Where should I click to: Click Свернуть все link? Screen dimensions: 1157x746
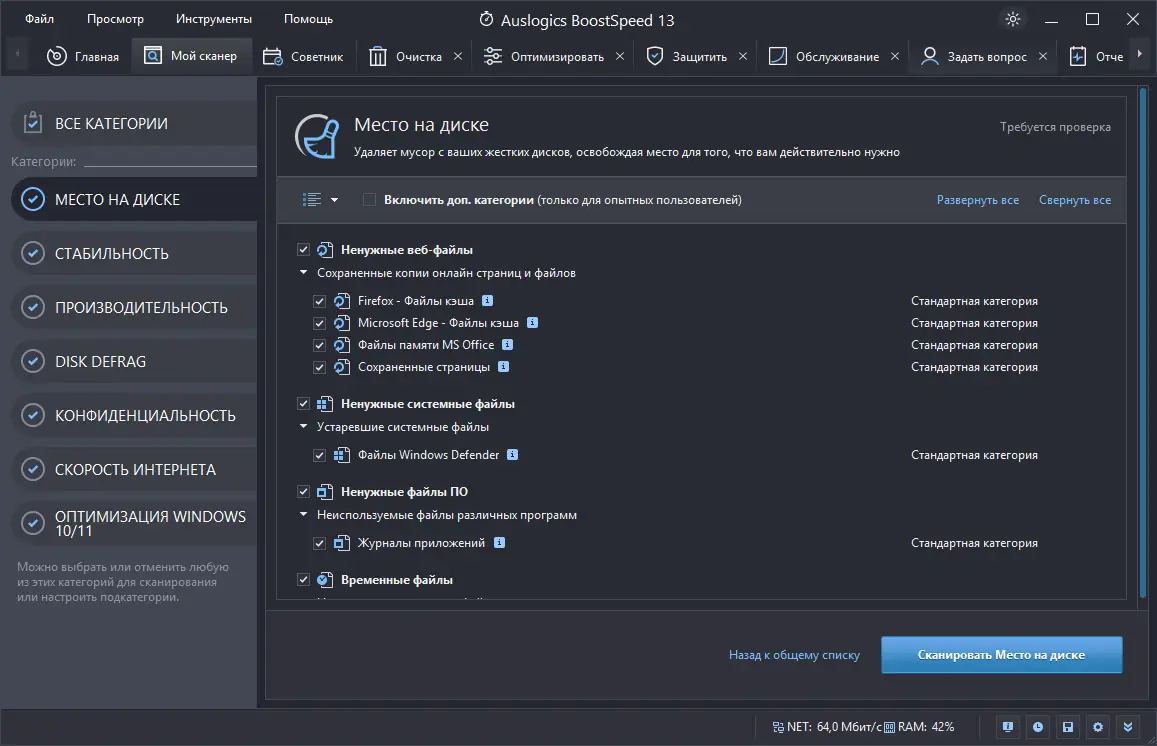pos(1074,200)
